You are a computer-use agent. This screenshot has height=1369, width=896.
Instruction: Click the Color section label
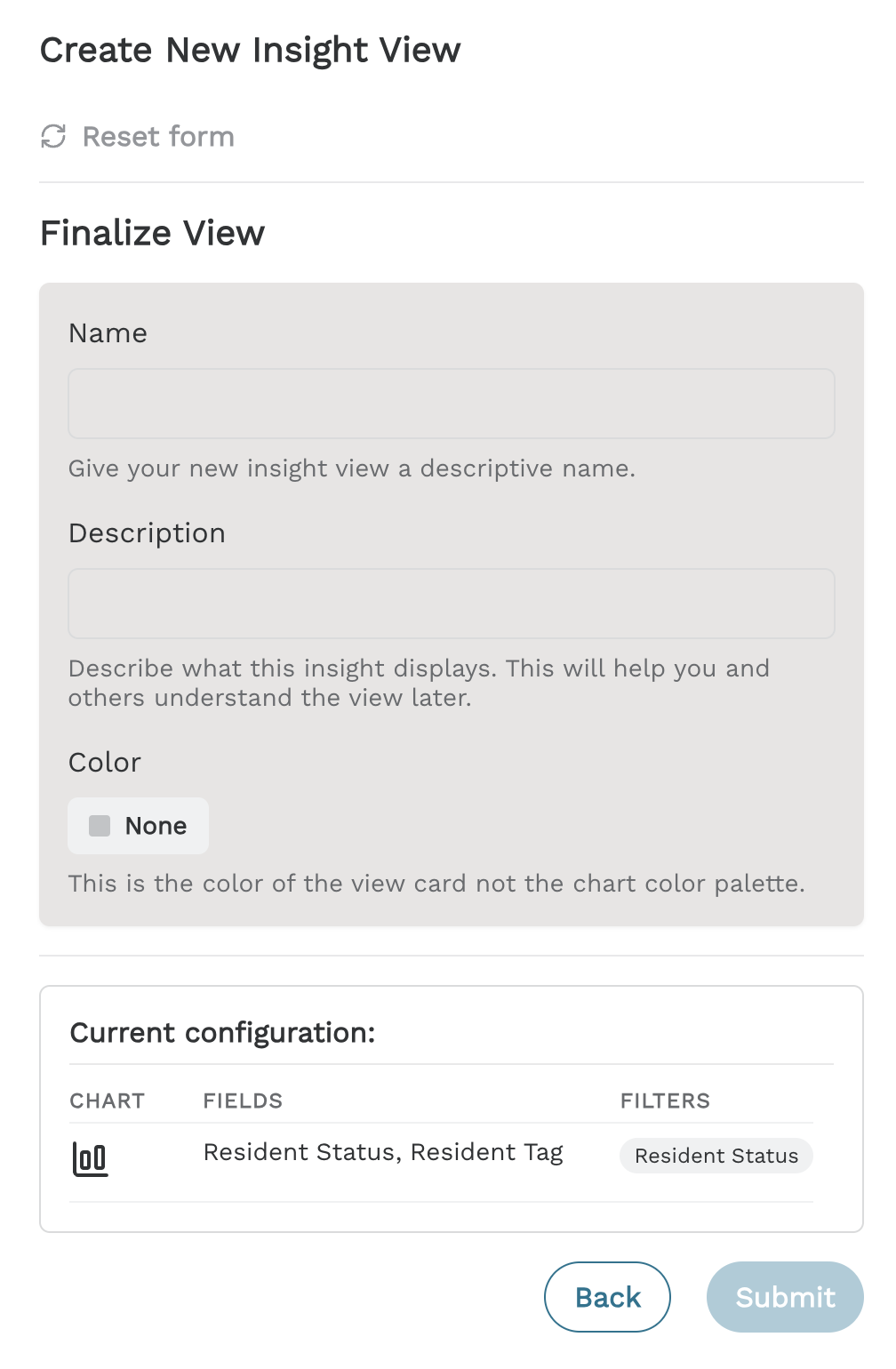tap(105, 763)
